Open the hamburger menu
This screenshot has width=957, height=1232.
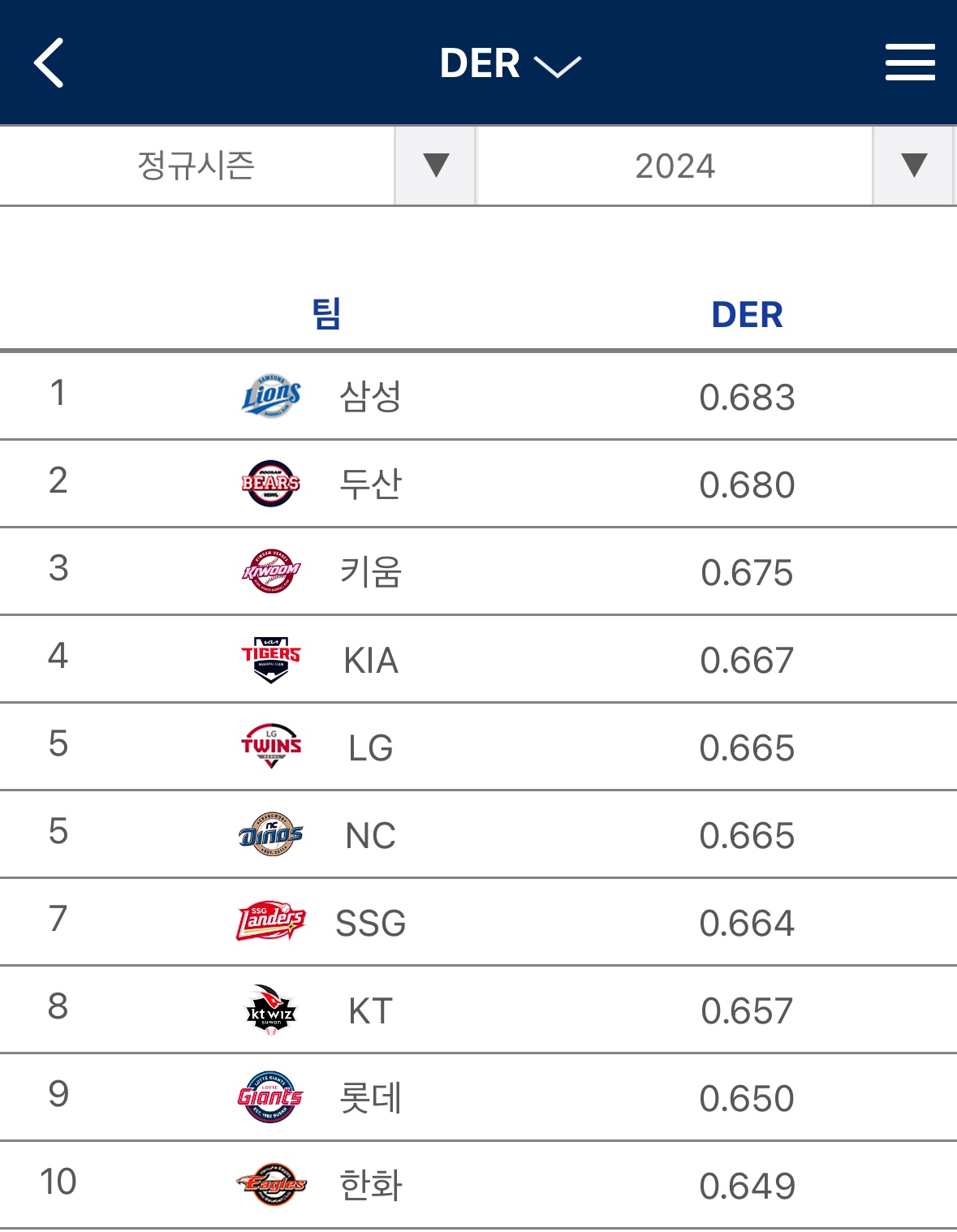point(909,63)
